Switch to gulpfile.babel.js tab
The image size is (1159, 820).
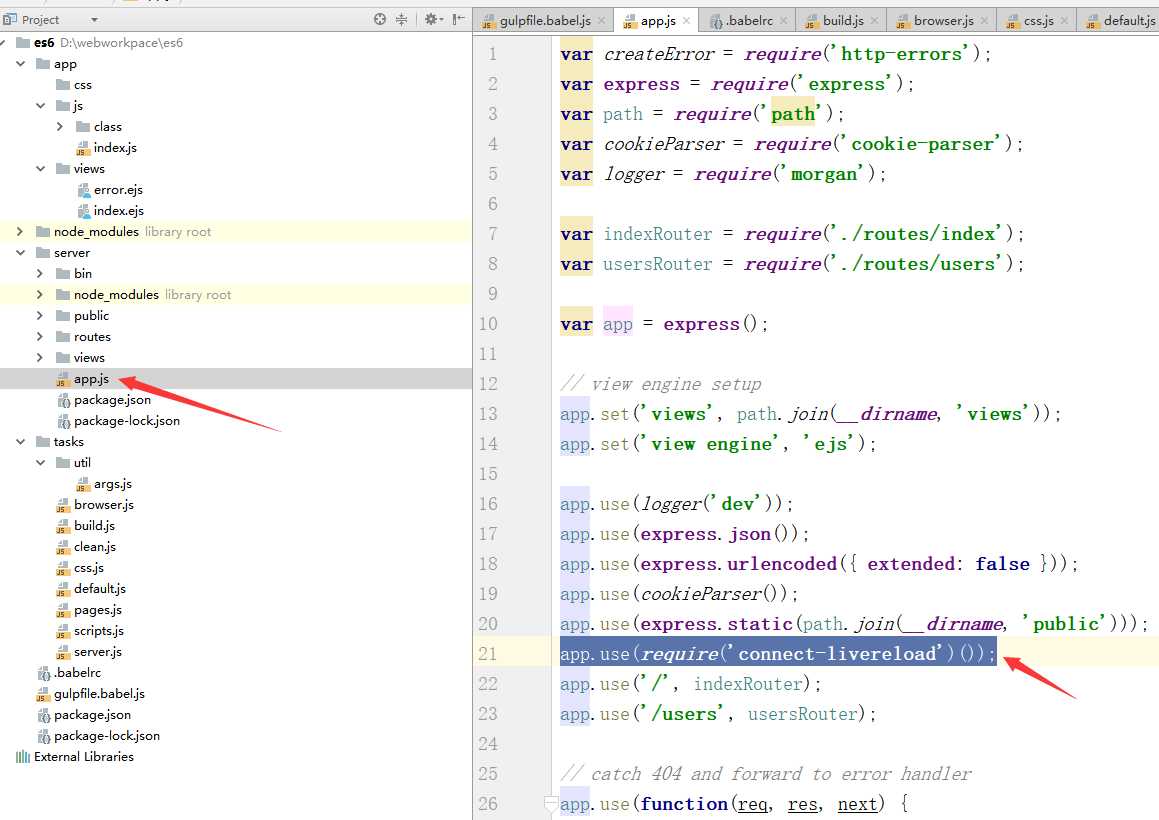[x=544, y=21]
